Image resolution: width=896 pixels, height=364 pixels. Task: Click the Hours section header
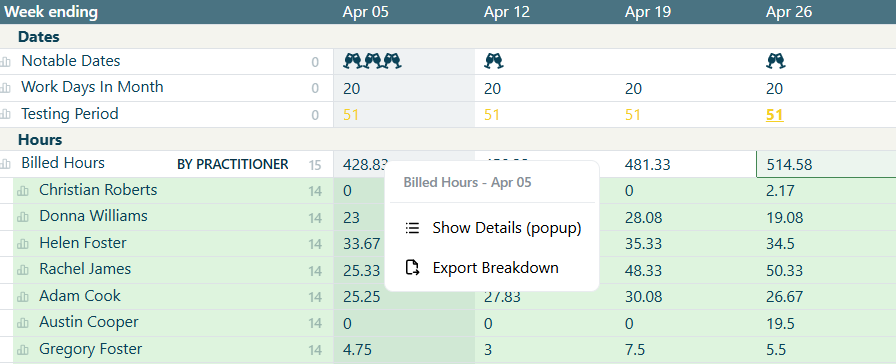point(40,139)
